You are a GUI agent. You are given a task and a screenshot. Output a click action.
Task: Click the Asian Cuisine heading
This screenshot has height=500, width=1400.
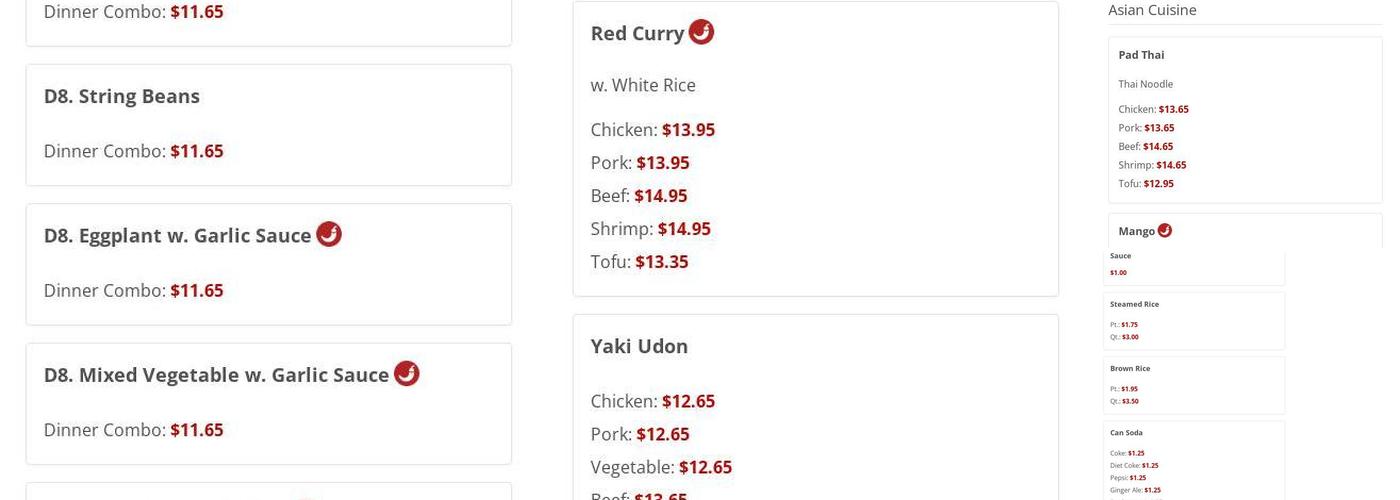1152,10
